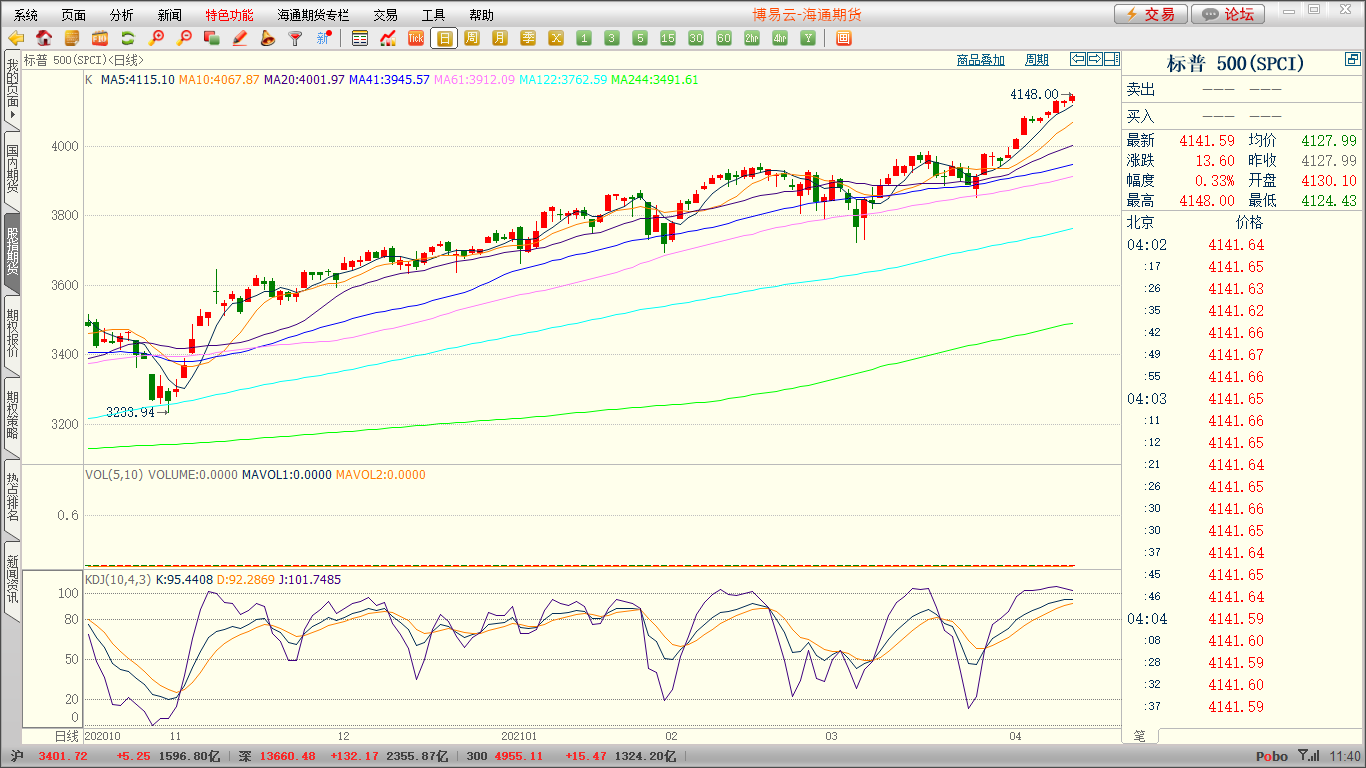
Task: Click restore icon on quote panel
Action: (1352, 60)
